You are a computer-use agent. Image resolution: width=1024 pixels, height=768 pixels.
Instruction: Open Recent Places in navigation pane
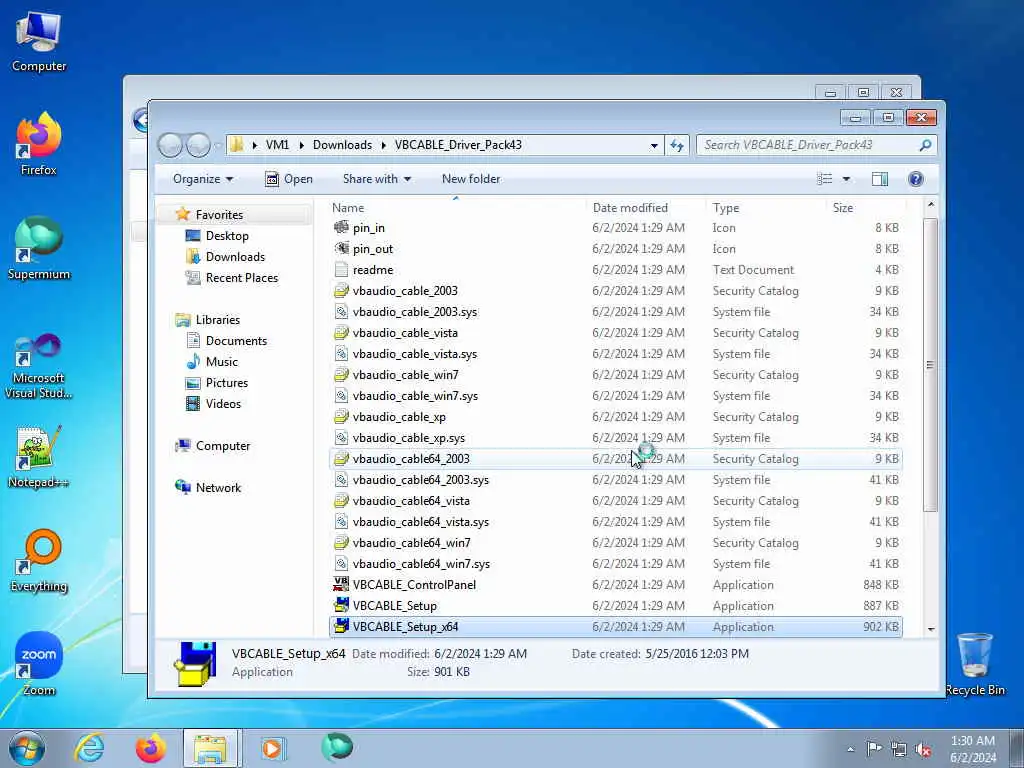pos(242,278)
